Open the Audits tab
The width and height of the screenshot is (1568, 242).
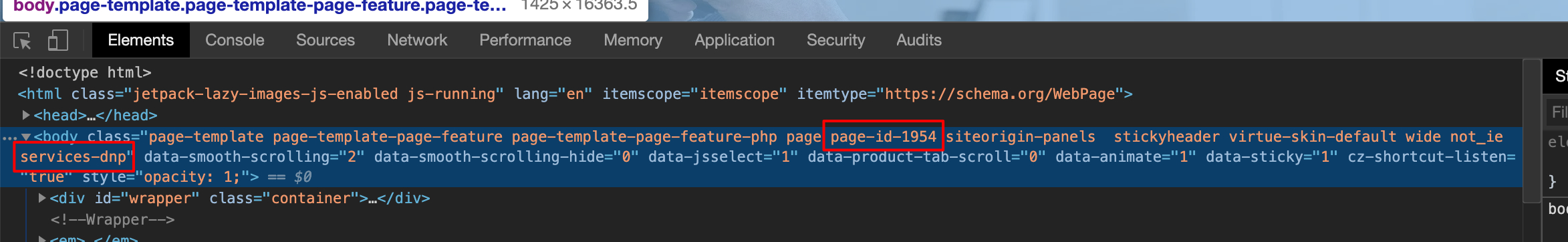coord(919,40)
